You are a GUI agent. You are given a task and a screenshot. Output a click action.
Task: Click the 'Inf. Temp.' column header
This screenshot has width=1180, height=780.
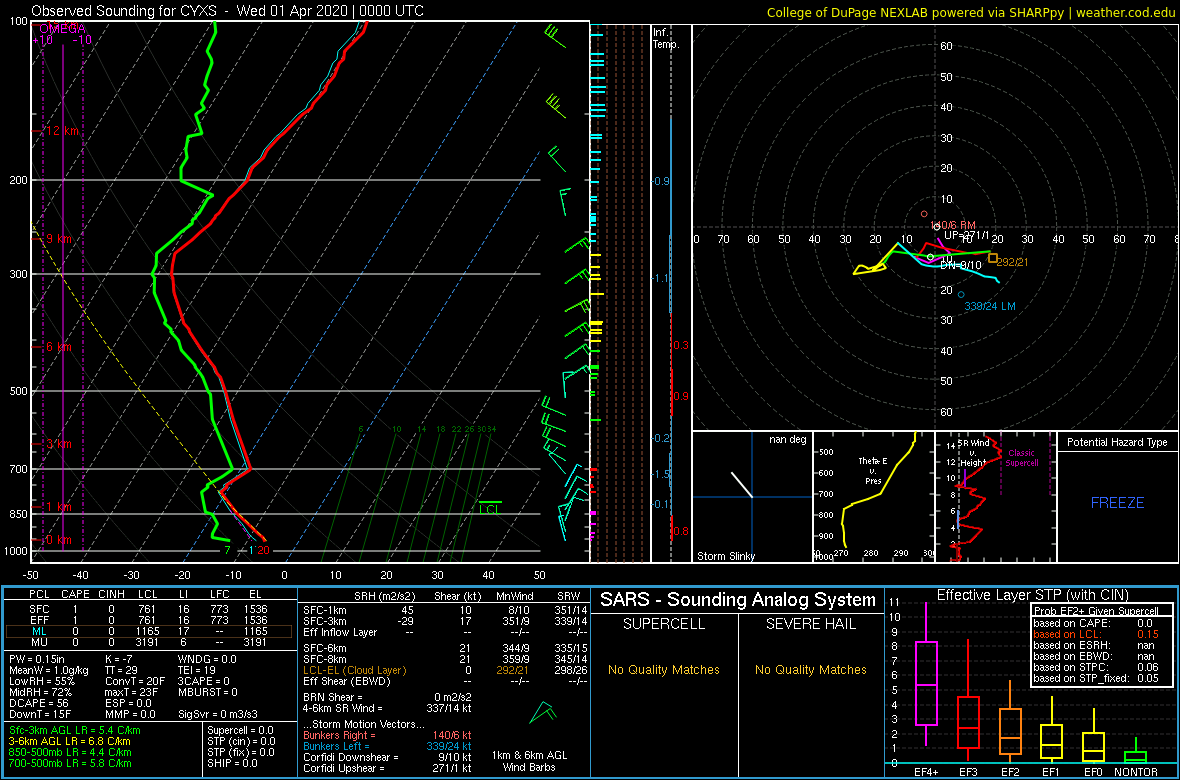667,38
